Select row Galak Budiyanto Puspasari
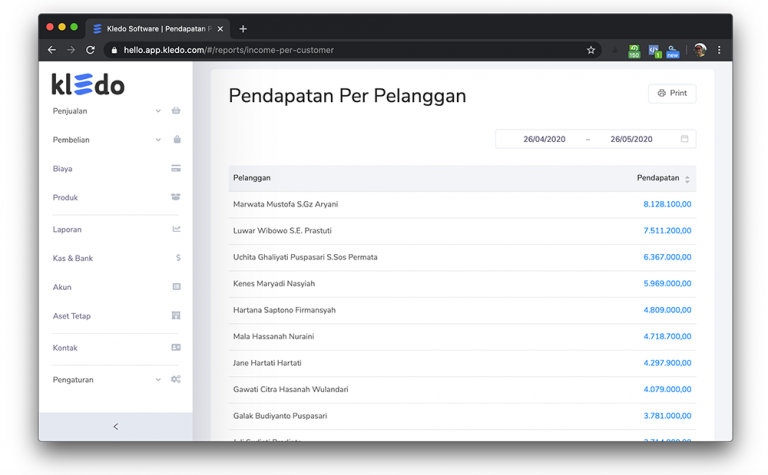 pyautogui.click(x=462, y=416)
